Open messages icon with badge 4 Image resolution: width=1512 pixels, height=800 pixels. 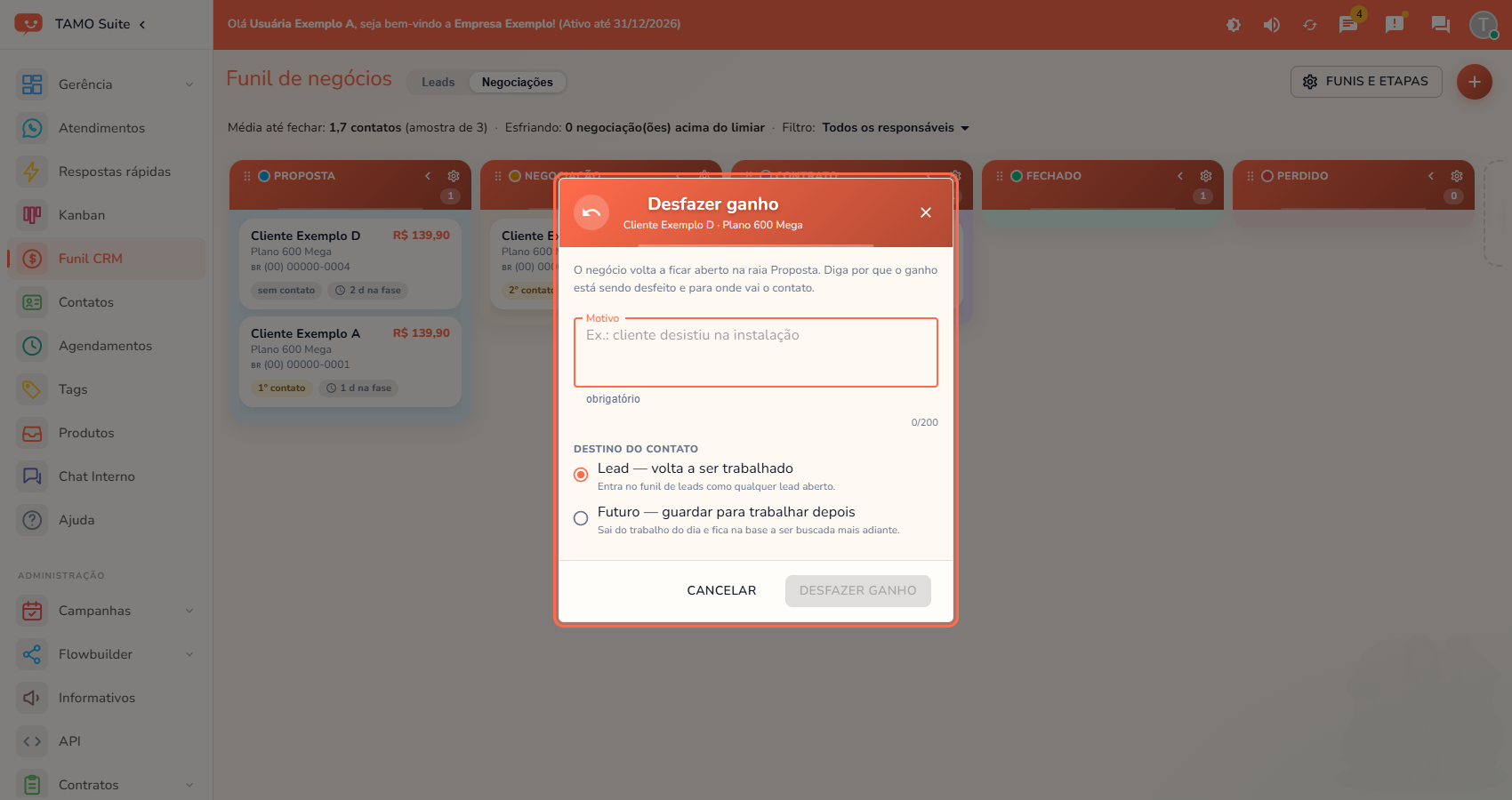[x=1348, y=24]
